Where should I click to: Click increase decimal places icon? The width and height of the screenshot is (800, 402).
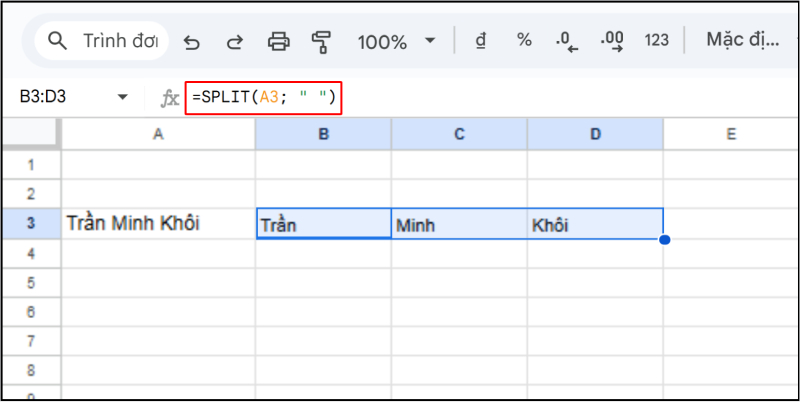[612, 41]
